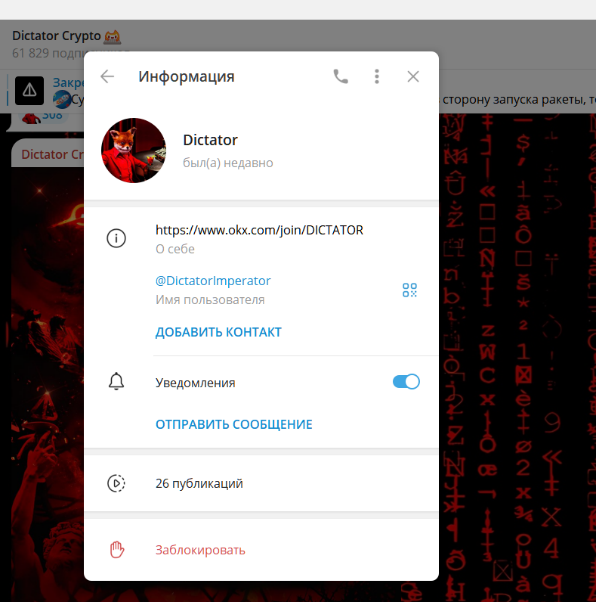Click the был(а) недавно status text
Image resolution: width=596 pixels, height=602 pixels.
click(228, 163)
